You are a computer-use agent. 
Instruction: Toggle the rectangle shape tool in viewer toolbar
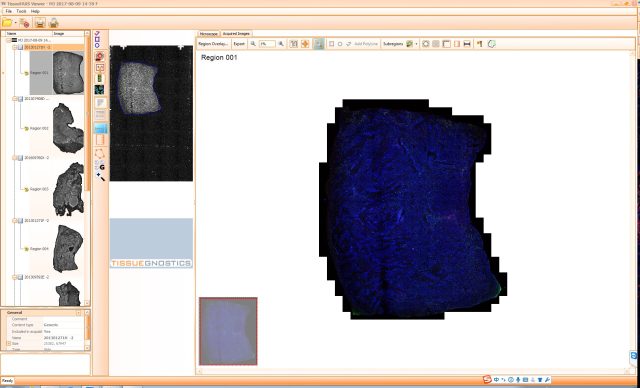(x=331, y=44)
